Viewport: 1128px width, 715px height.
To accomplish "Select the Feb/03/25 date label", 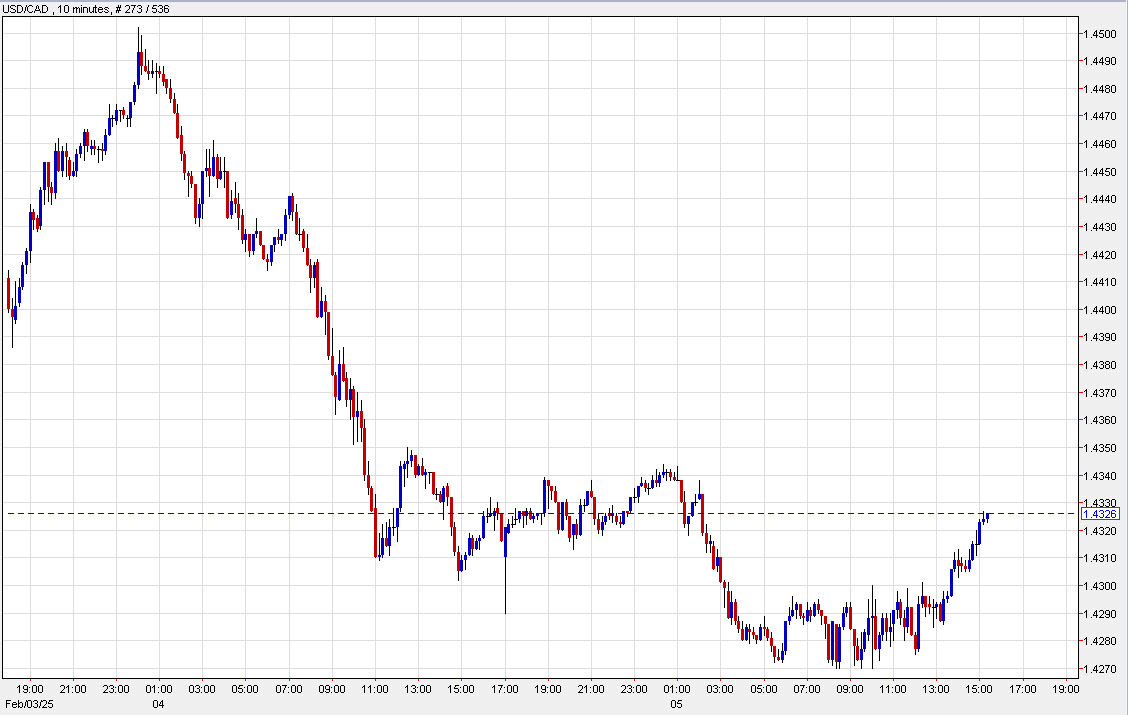I will [28, 702].
